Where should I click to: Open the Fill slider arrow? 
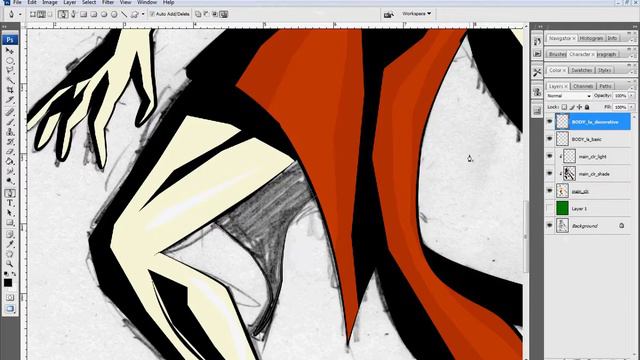pos(631,107)
